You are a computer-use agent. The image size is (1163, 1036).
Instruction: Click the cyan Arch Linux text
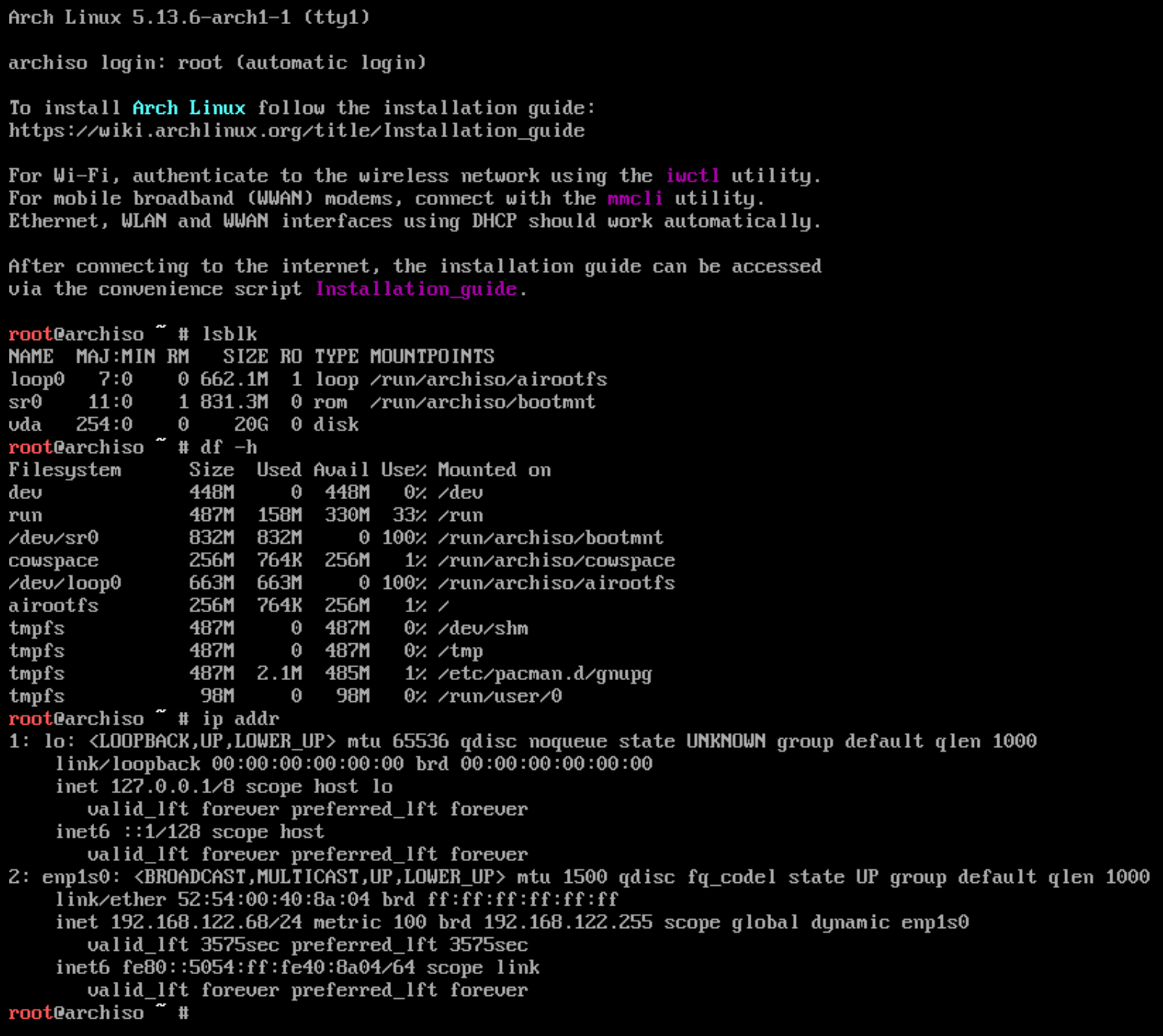(188, 108)
